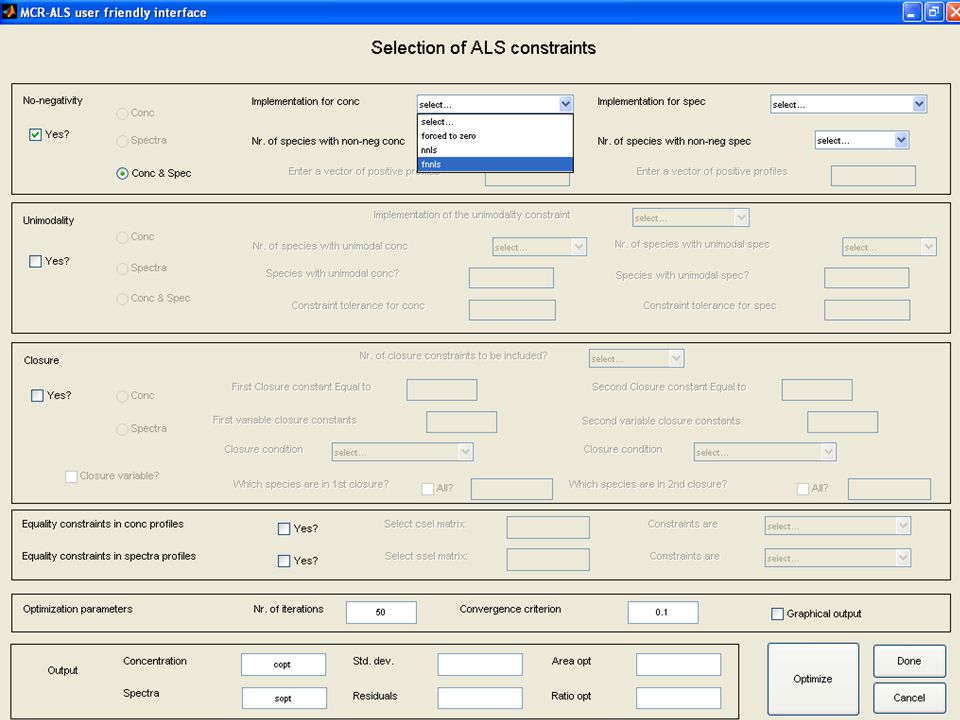Tick Yes for equality constraints in spectra profiles

click(284, 561)
